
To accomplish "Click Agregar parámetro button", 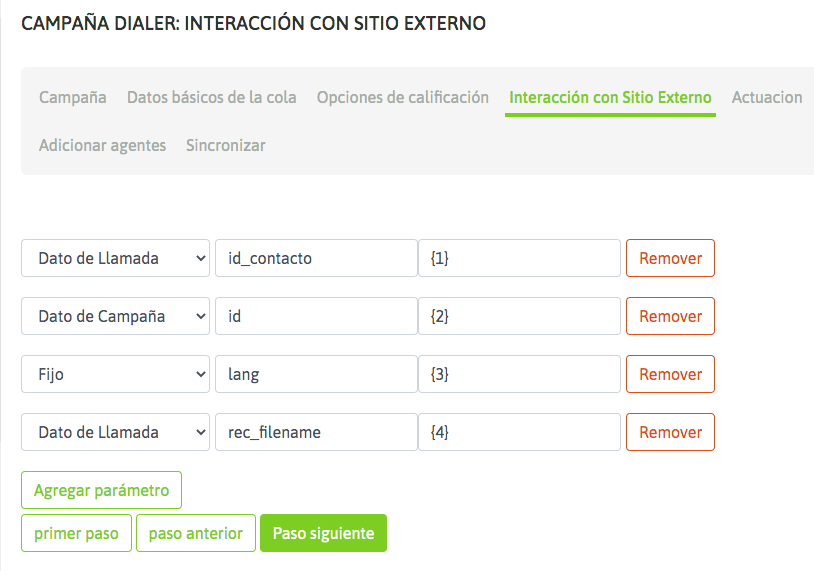I will point(101,491).
